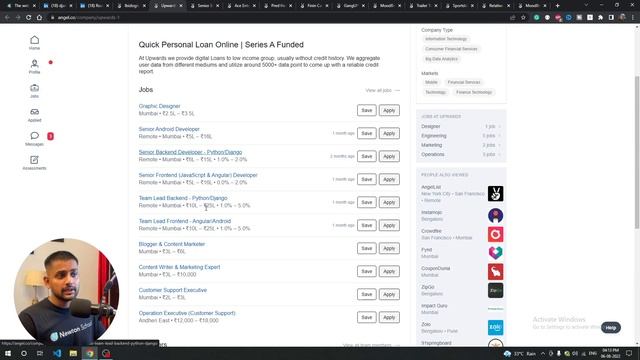
Task: Reload the page with browser refresh icon
Action: [x=29, y=18]
